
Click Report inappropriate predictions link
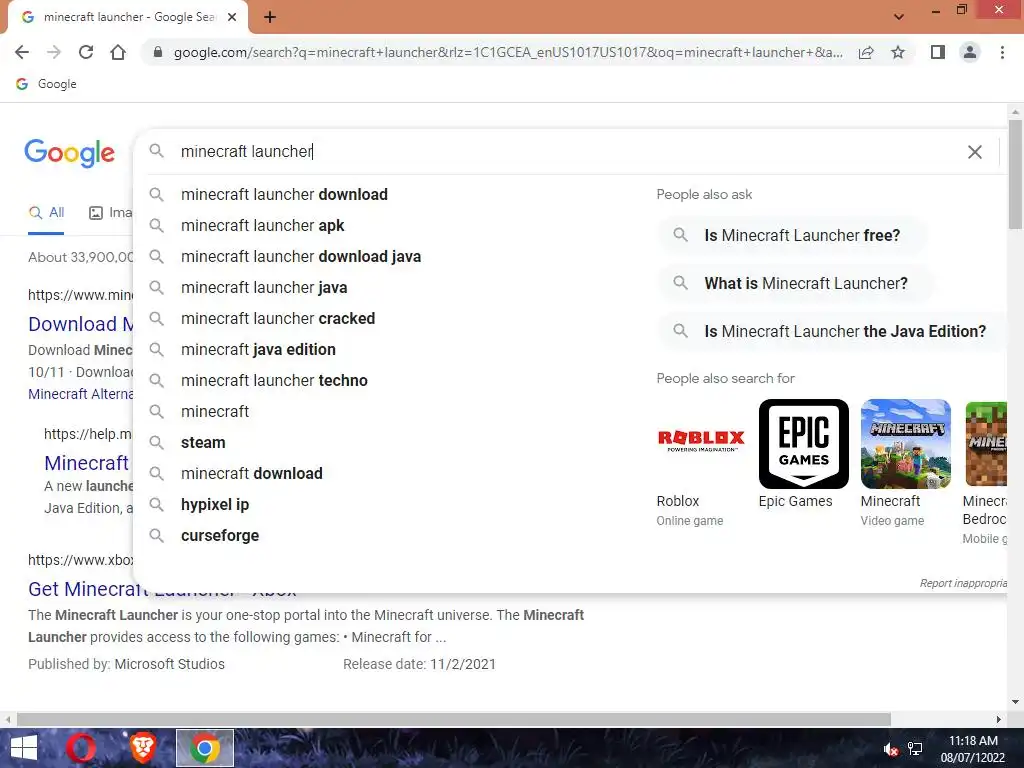tap(963, 583)
